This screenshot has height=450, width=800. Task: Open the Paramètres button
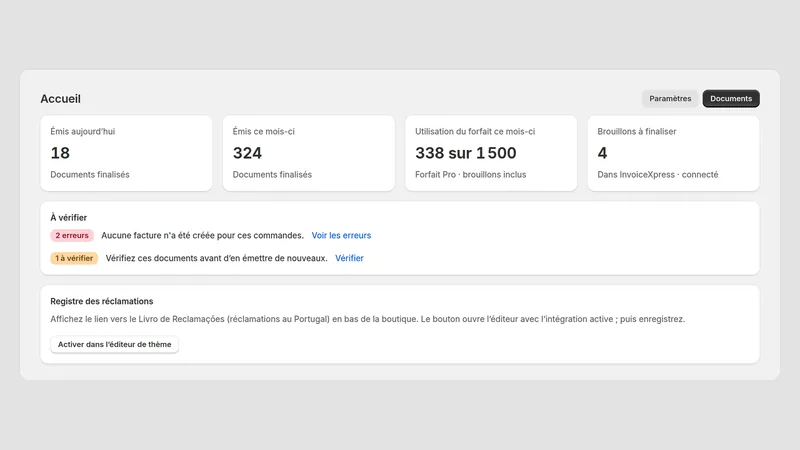click(x=670, y=98)
